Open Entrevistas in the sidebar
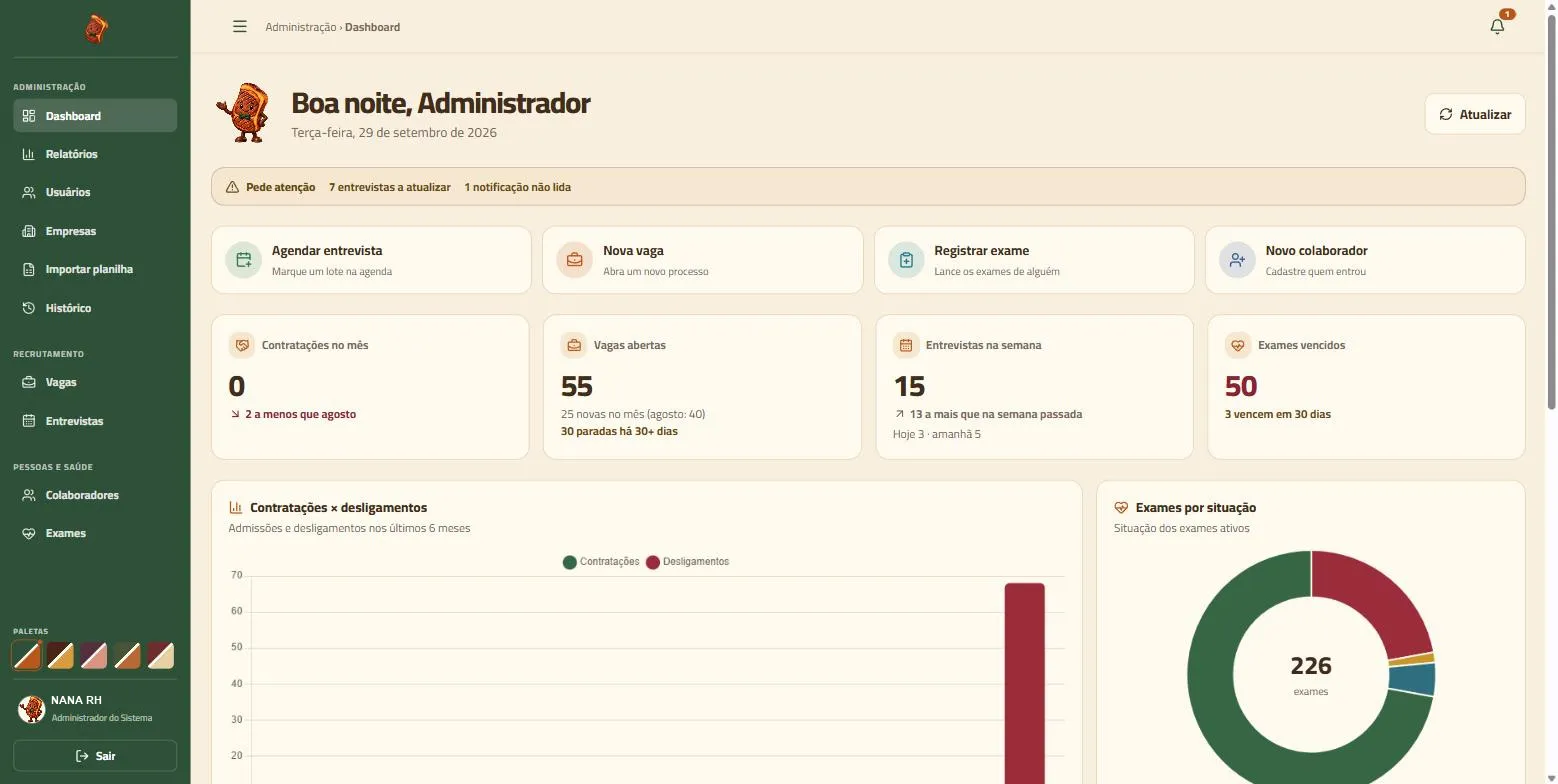This screenshot has height=784, width=1558. pyautogui.click(x=95, y=421)
